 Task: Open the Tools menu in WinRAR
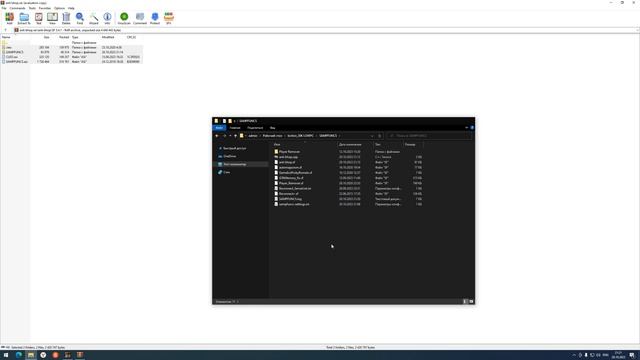[x=32, y=8]
